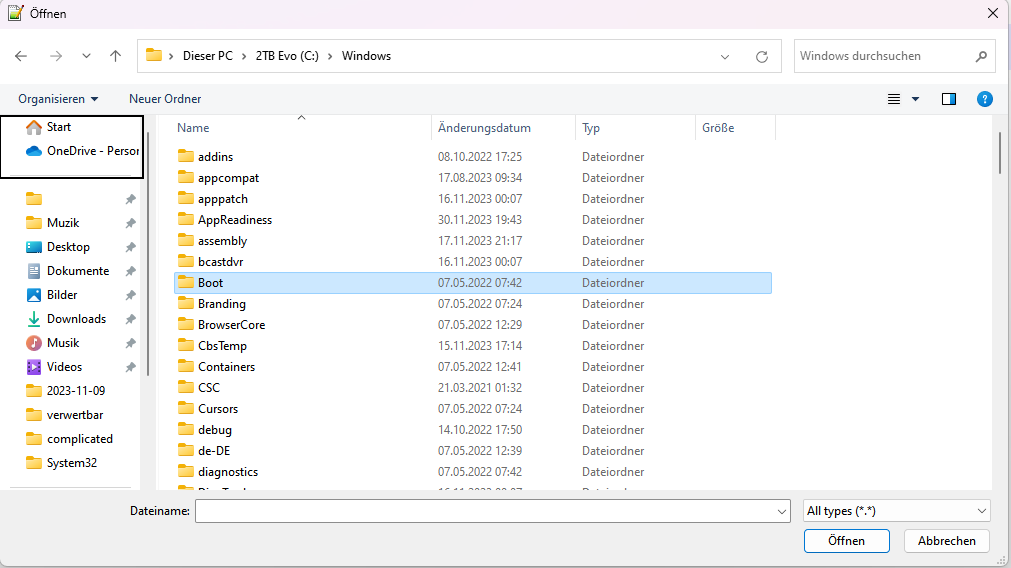Click the Abbrechen button
The width and height of the screenshot is (1011, 568).
[947, 541]
